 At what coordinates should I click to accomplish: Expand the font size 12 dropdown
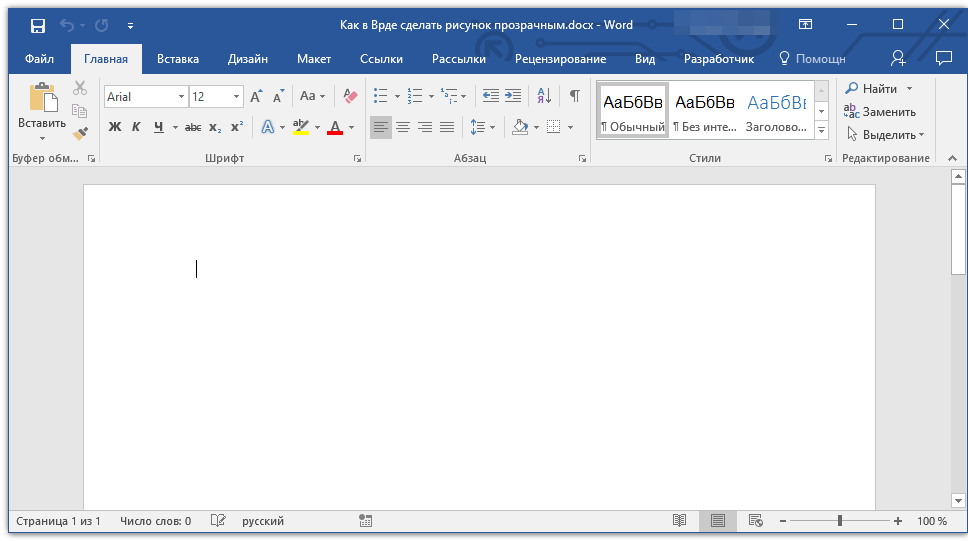pyautogui.click(x=237, y=97)
